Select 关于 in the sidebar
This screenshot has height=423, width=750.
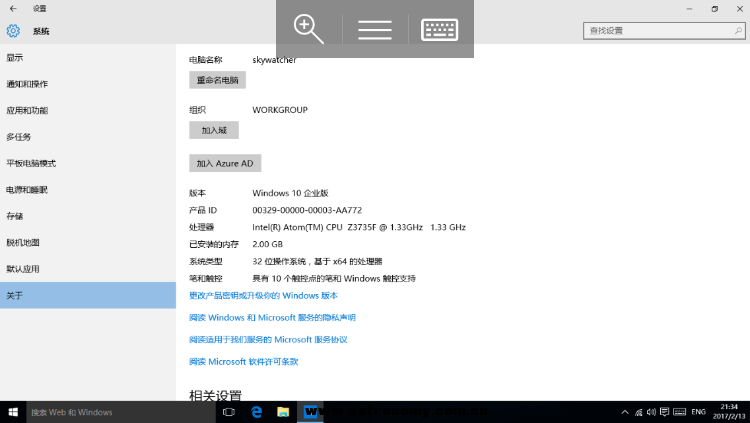click(88, 295)
